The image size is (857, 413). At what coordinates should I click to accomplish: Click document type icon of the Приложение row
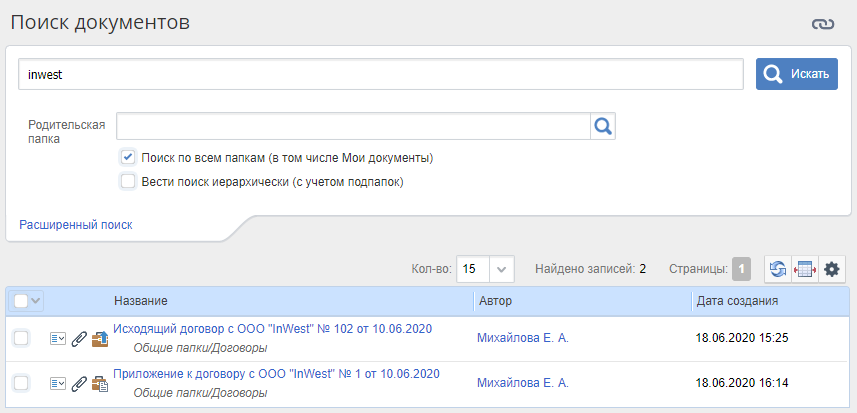coord(100,383)
